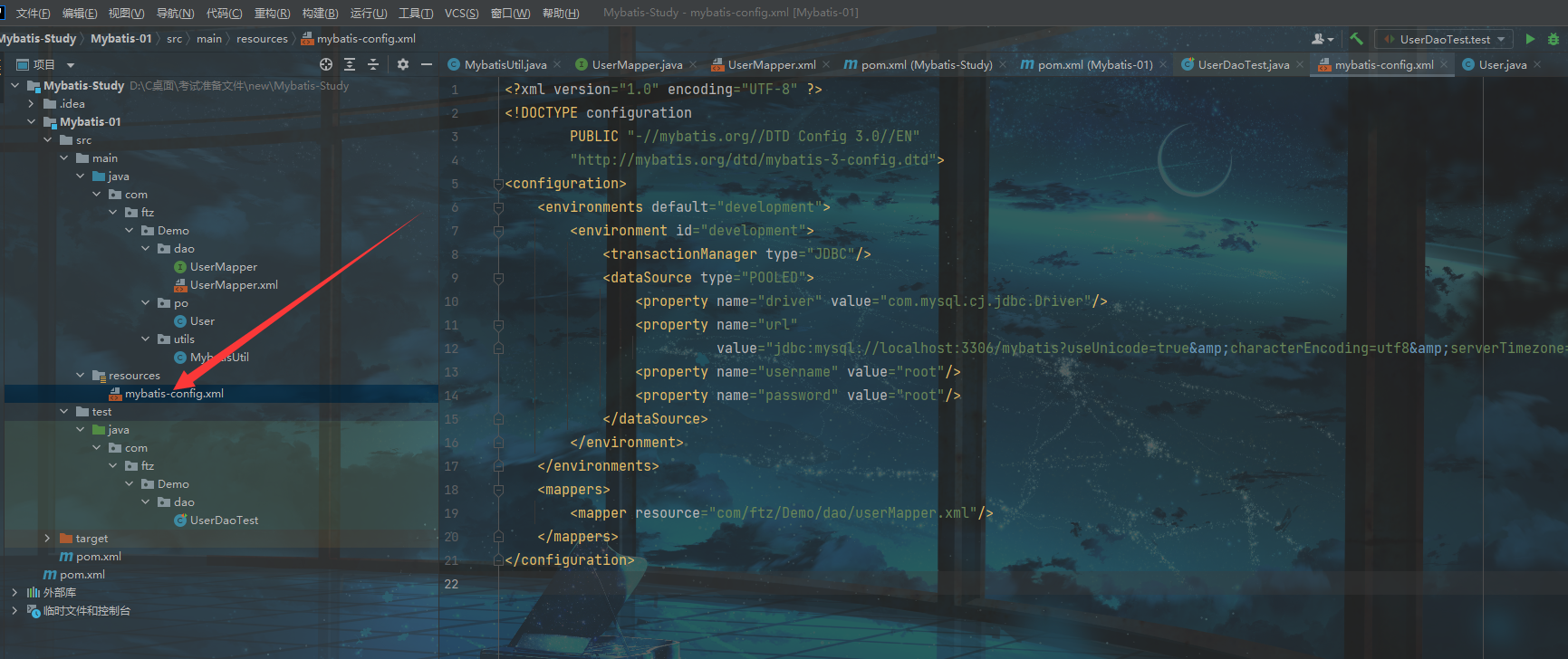Collapse the po package
This screenshot has height=659, width=1568.
tap(145, 303)
